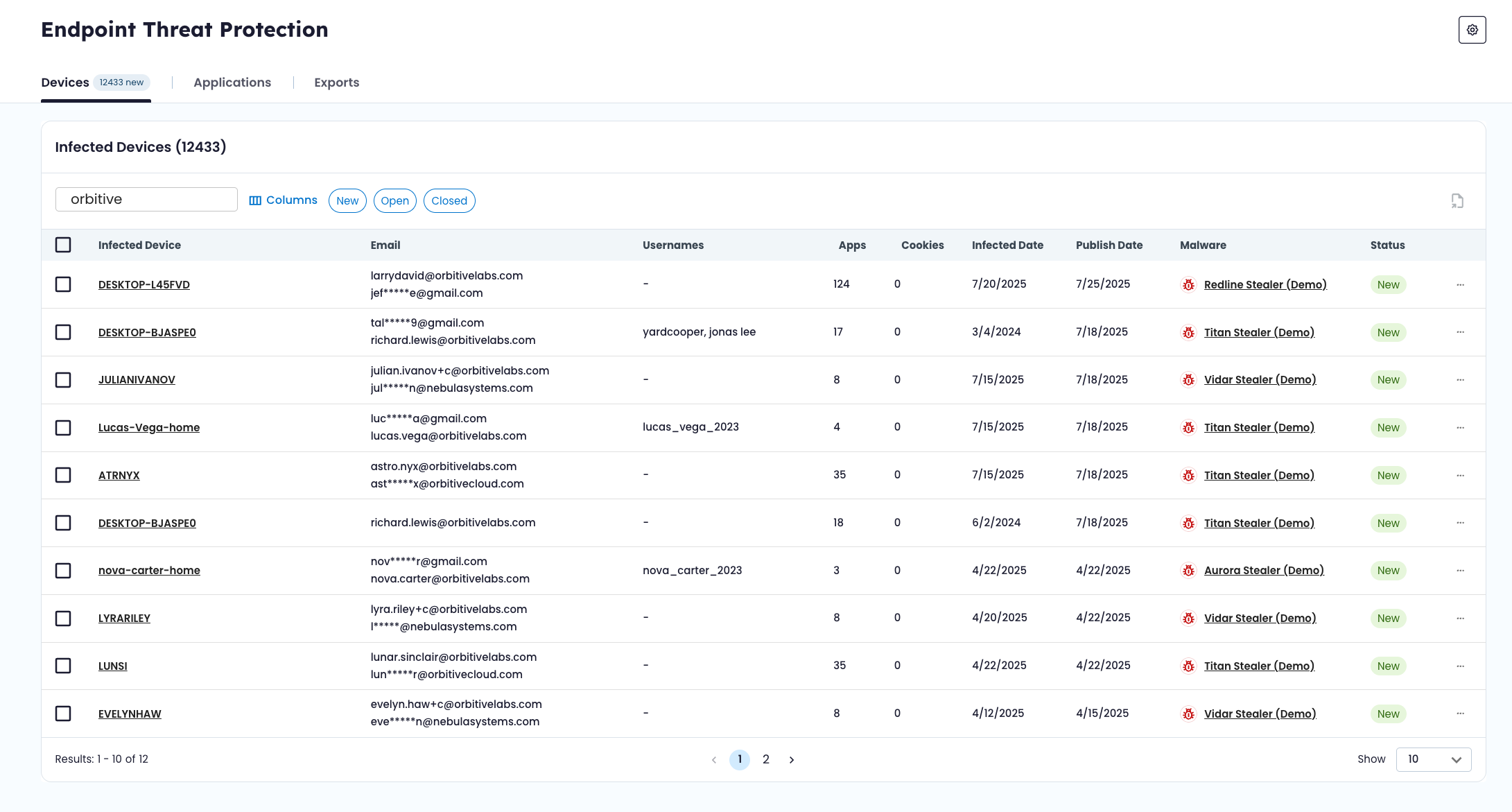
Task: Toggle the select-all header checkbox
Action: click(63, 245)
